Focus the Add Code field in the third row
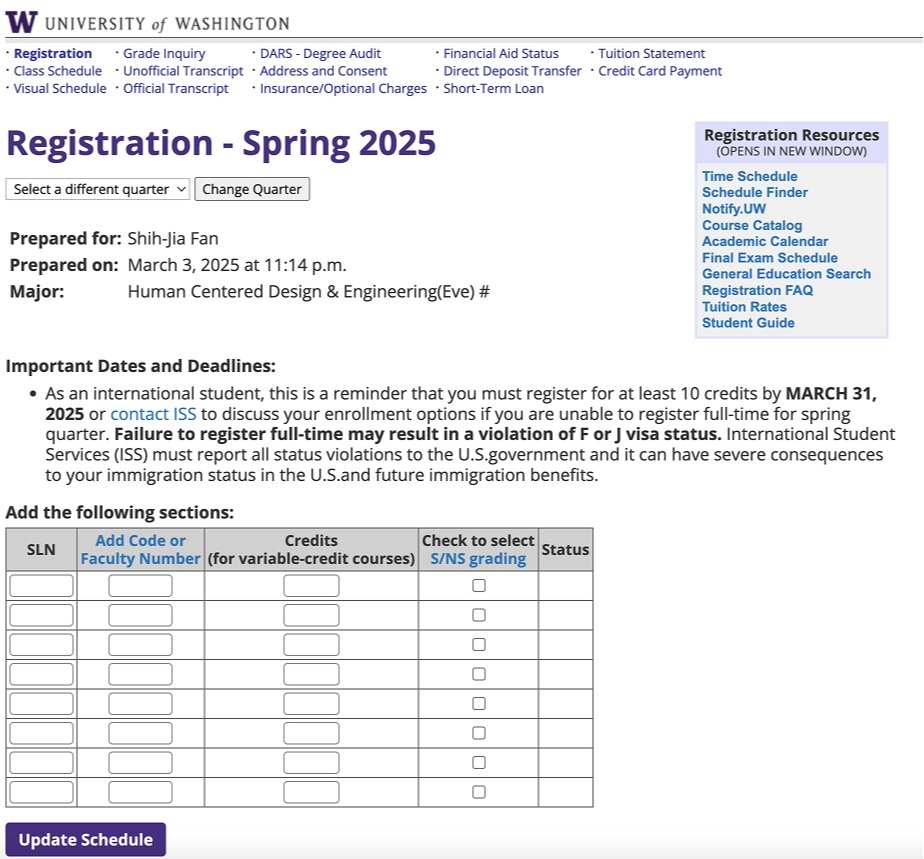Viewport: 924px width, 859px height. pos(140,645)
